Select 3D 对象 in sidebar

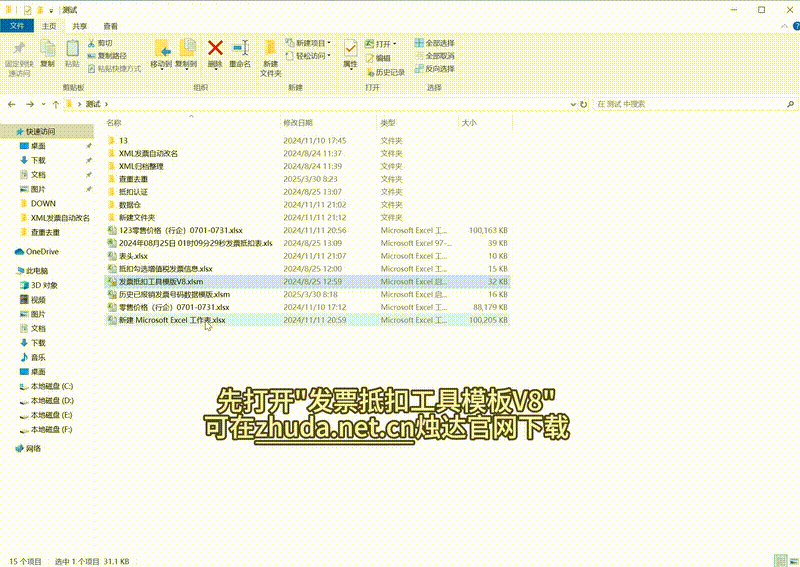point(44,285)
